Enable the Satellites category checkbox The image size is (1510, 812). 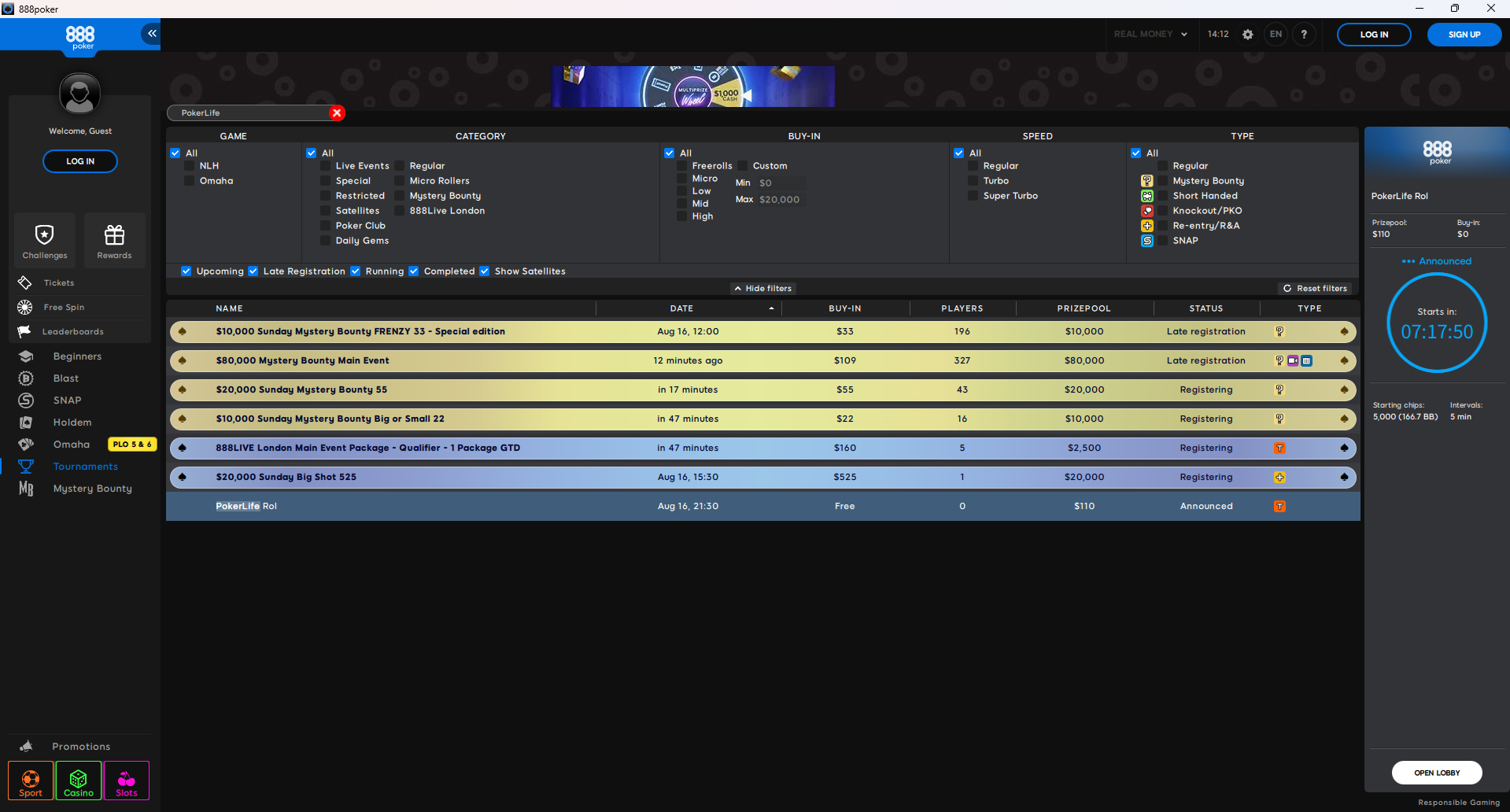(x=325, y=211)
